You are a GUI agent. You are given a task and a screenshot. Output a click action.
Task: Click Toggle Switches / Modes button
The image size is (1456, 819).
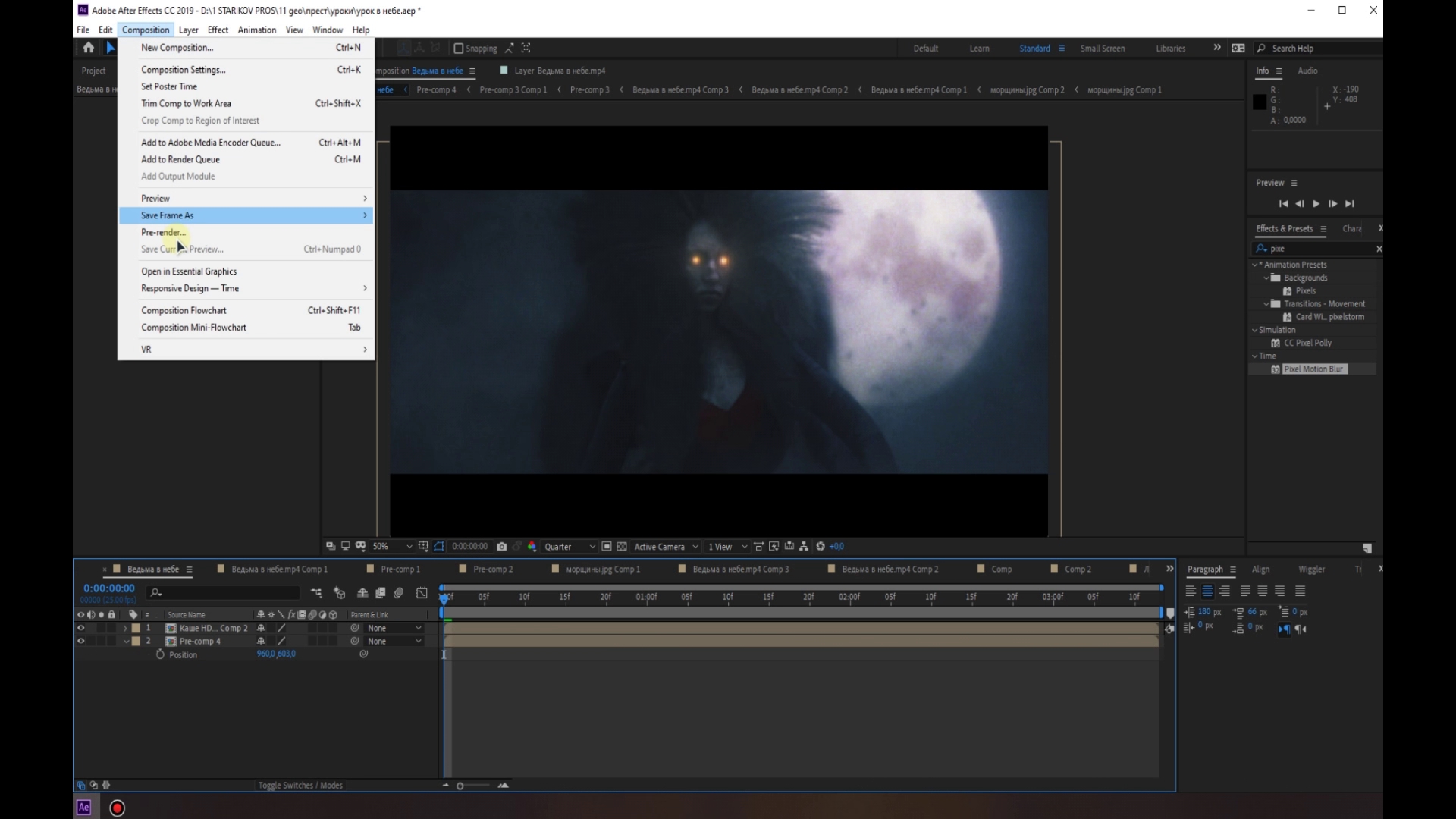coord(300,786)
